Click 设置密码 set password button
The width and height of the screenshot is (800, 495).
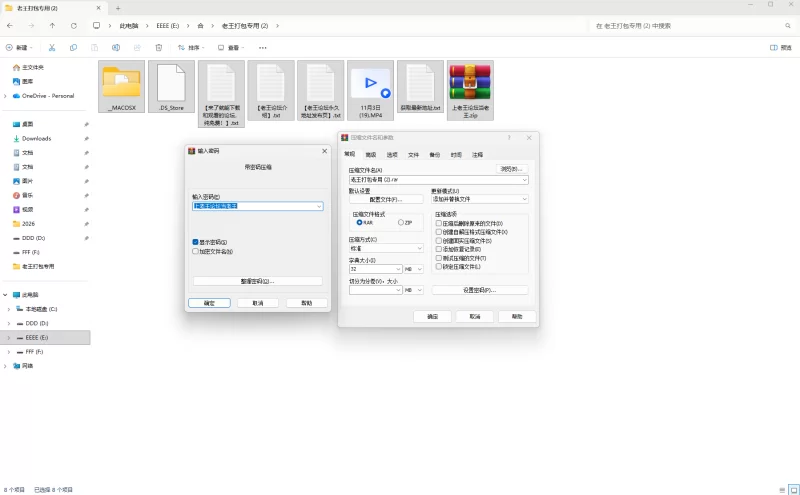480,290
